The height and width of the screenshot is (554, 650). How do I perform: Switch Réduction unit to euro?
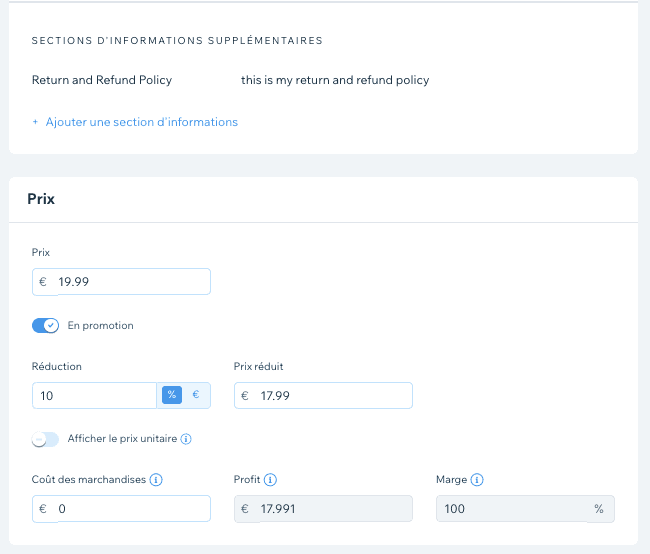coord(196,395)
